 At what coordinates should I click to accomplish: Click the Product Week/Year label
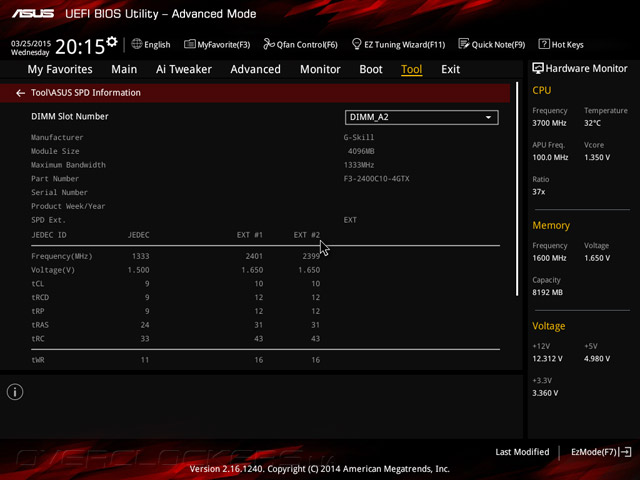(68, 206)
